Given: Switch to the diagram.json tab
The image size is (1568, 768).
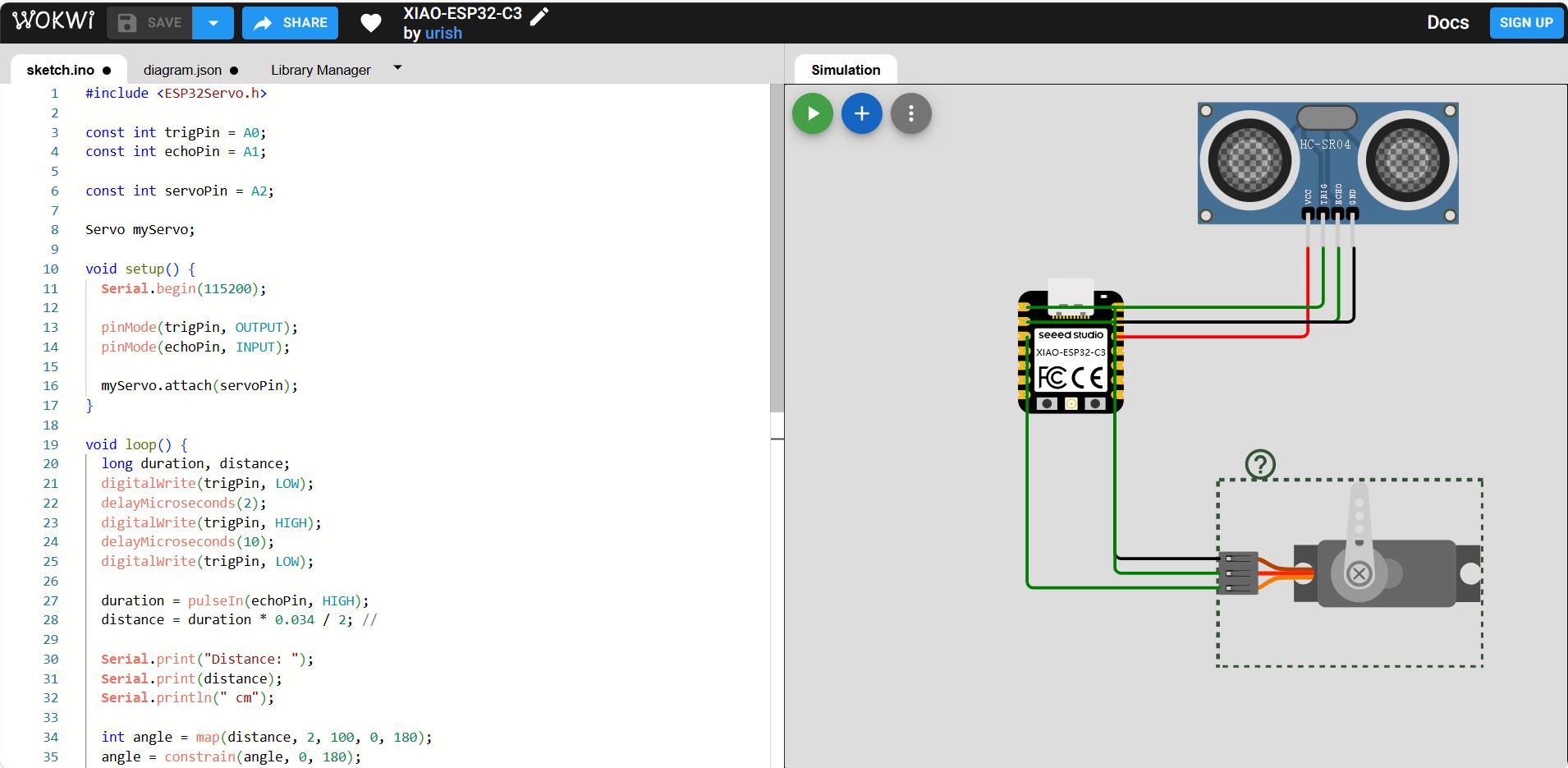Looking at the screenshot, I should (182, 71).
